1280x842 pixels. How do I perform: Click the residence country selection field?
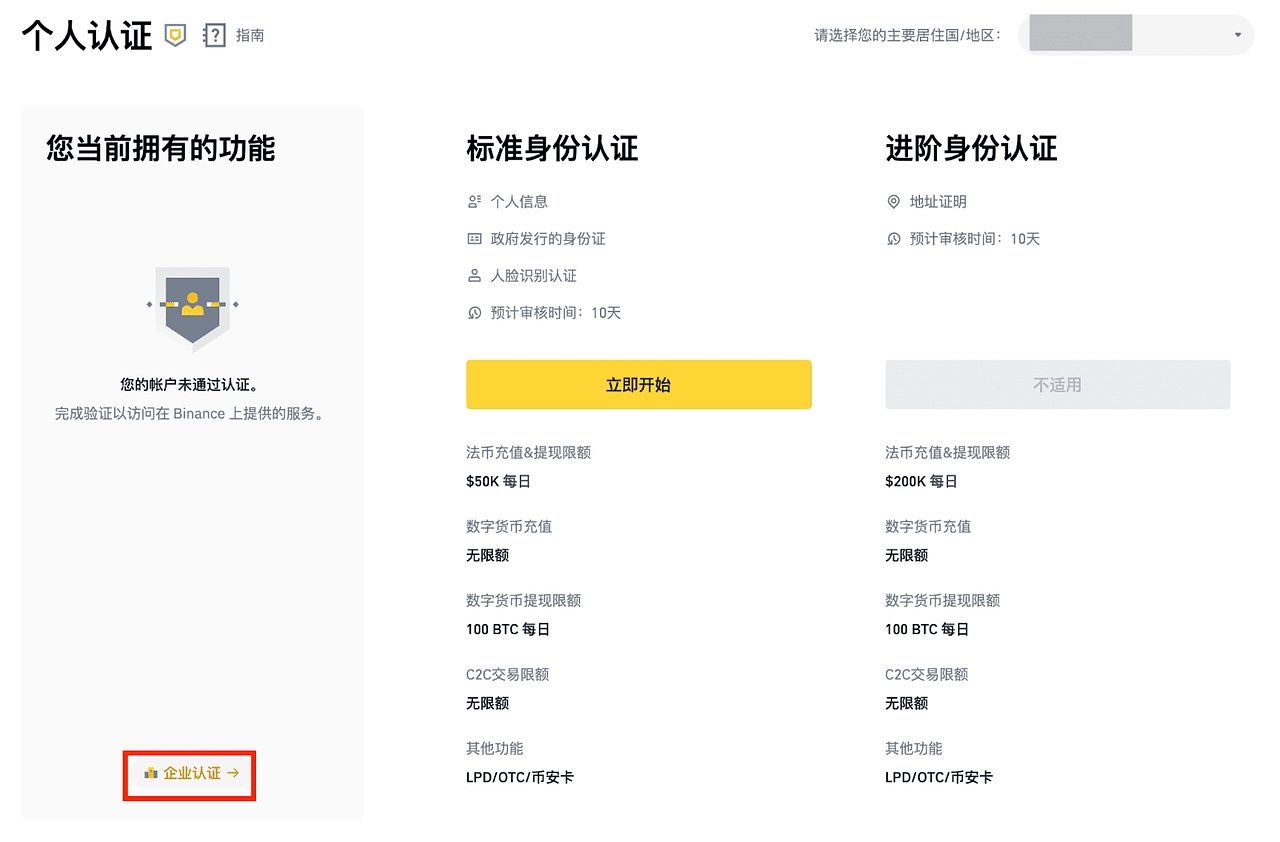pyautogui.click(x=1134, y=35)
